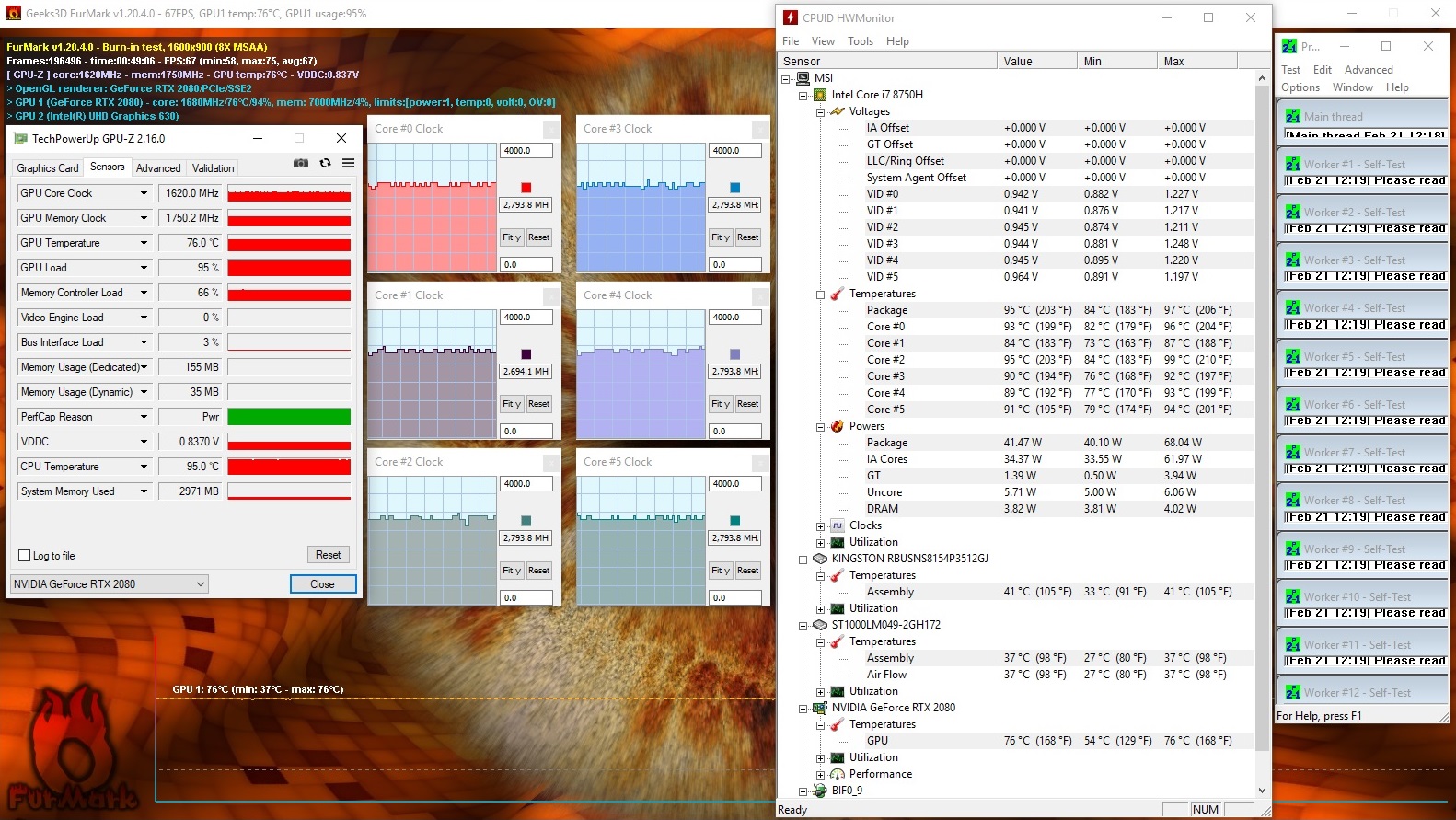Click the Performance gauge icon under RTX 2080
Screen dimensions: 1456x820
[x=838, y=775]
